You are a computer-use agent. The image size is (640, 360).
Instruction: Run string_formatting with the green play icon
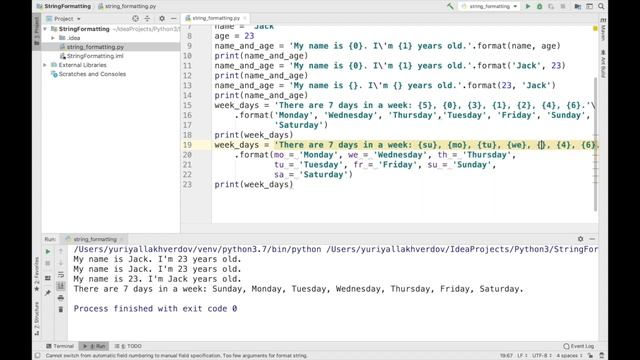(528, 6)
